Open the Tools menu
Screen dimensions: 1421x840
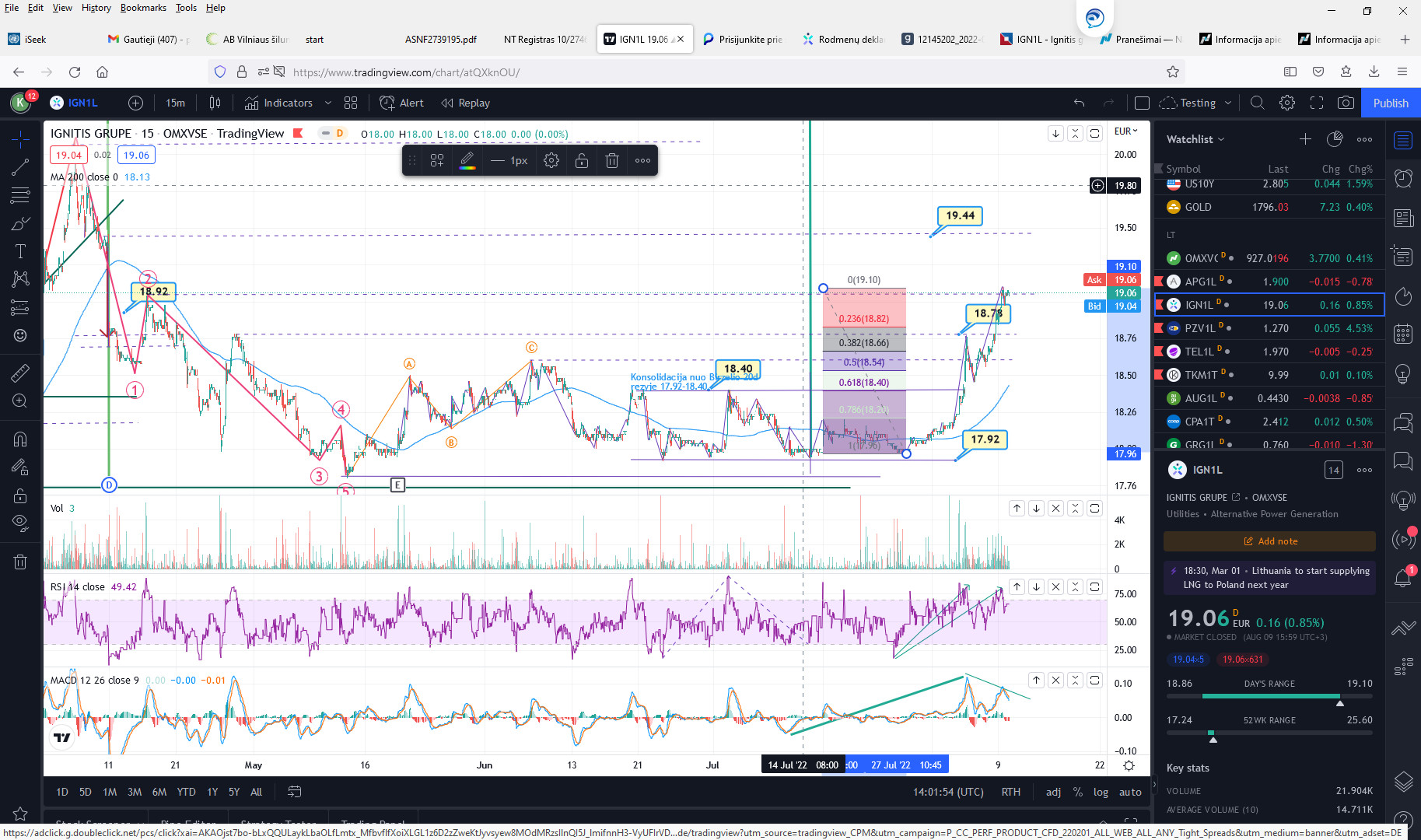point(186,8)
